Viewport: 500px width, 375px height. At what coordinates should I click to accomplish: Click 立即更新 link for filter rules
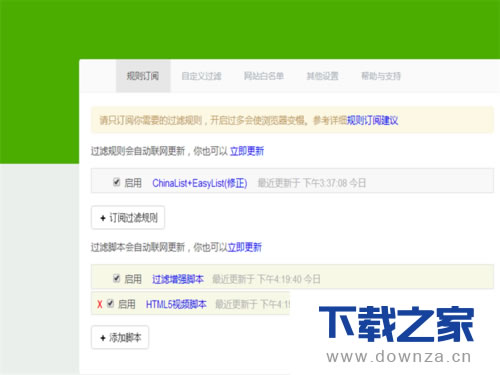tap(247, 151)
